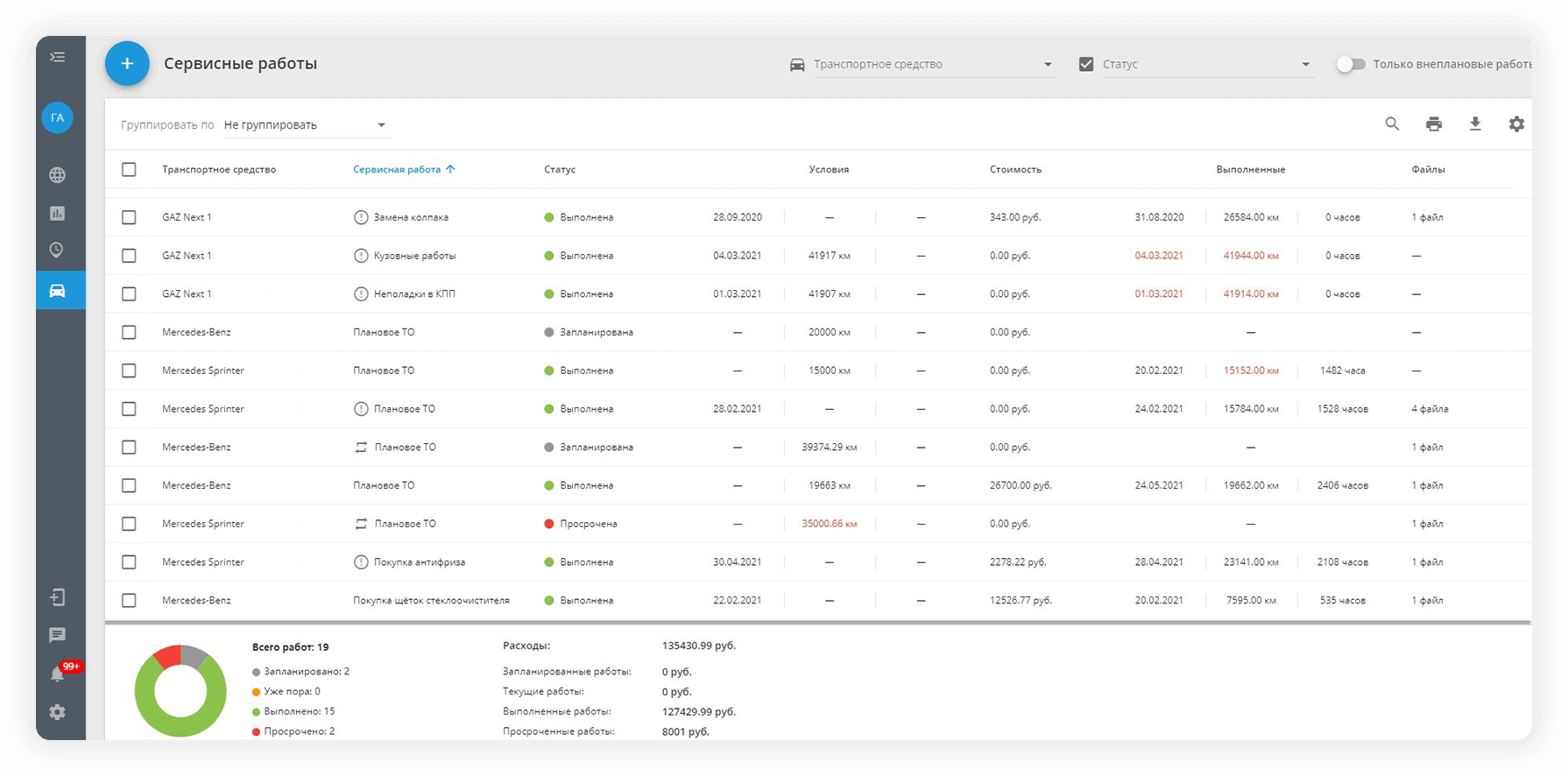Click the table search magnifier icon

[x=1392, y=124]
